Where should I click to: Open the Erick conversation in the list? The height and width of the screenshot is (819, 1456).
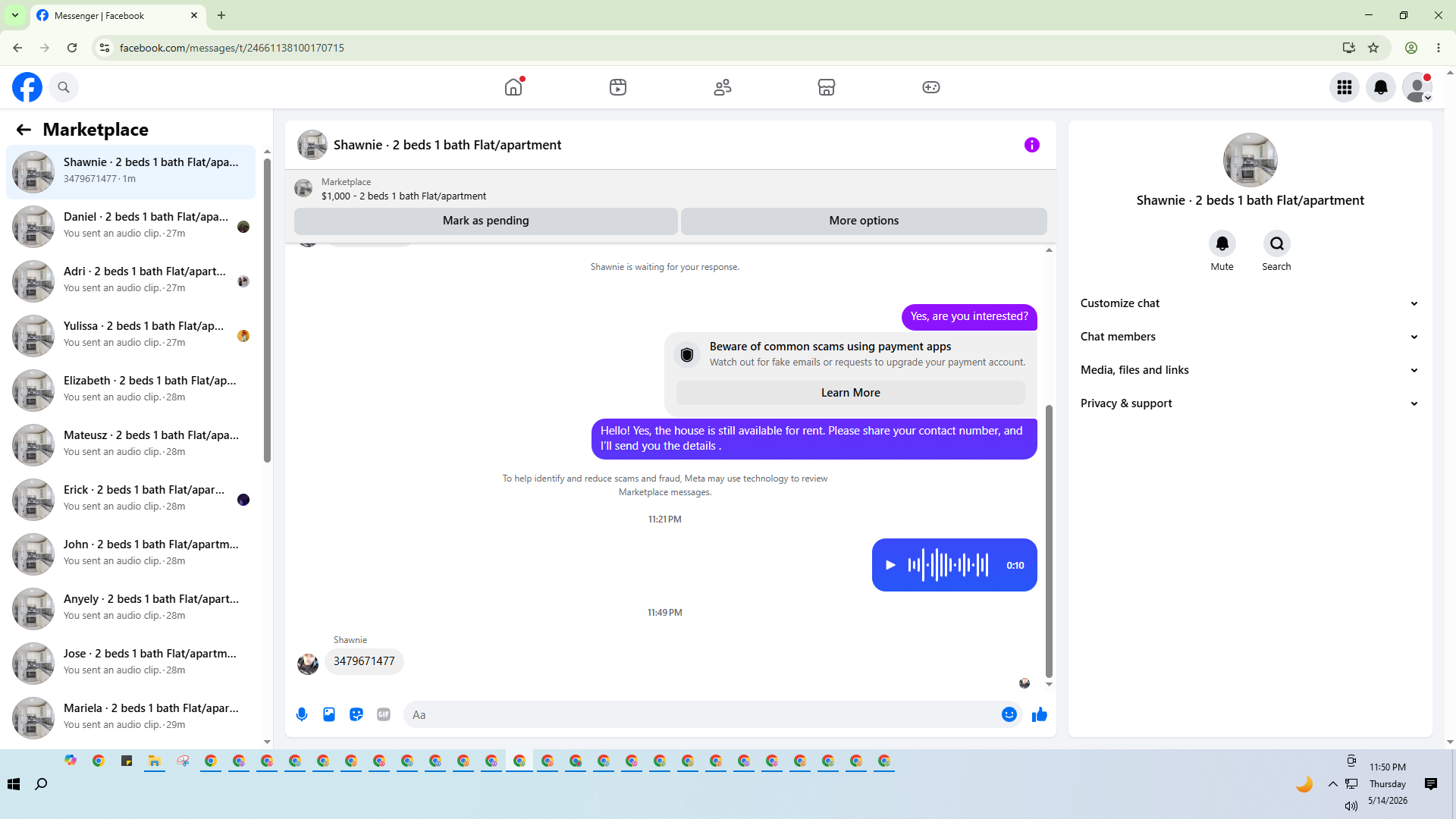click(x=130, y=500)
